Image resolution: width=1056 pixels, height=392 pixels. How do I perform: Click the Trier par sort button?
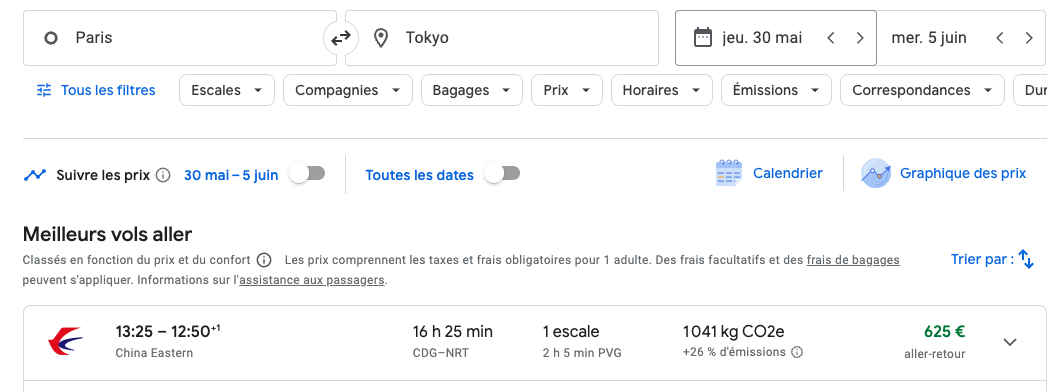pyautogui.click(x=993, y=259)
